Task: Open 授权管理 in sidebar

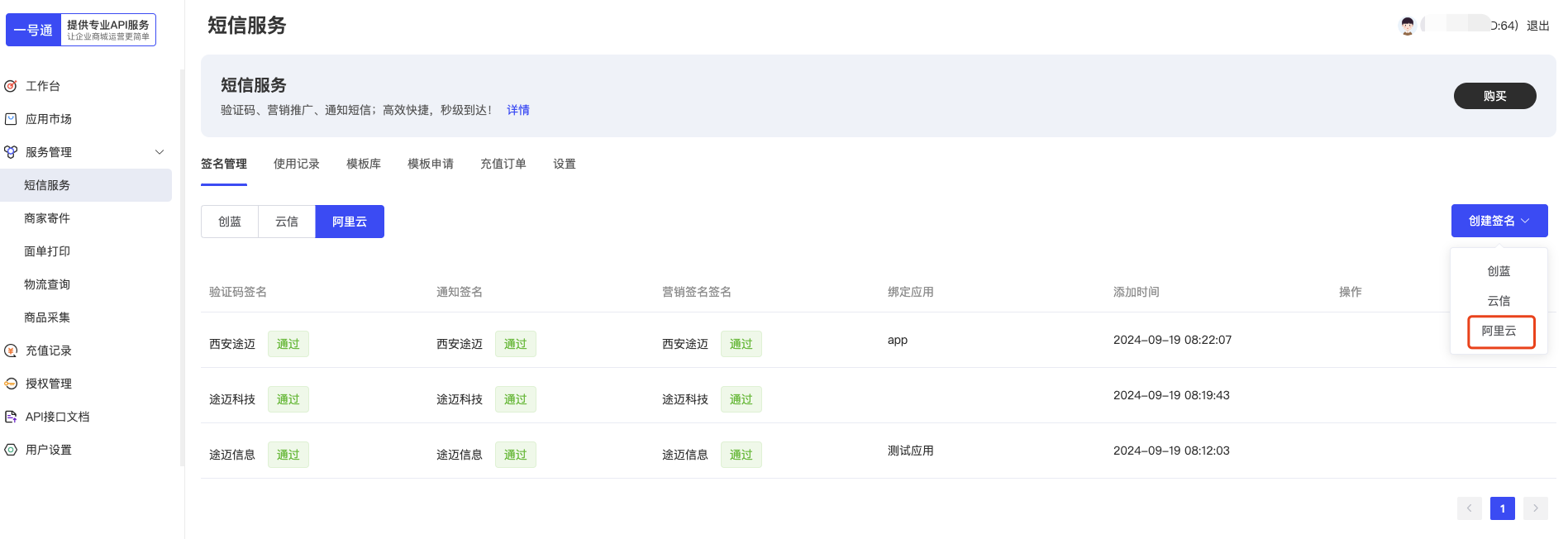Action: point(49,384)
